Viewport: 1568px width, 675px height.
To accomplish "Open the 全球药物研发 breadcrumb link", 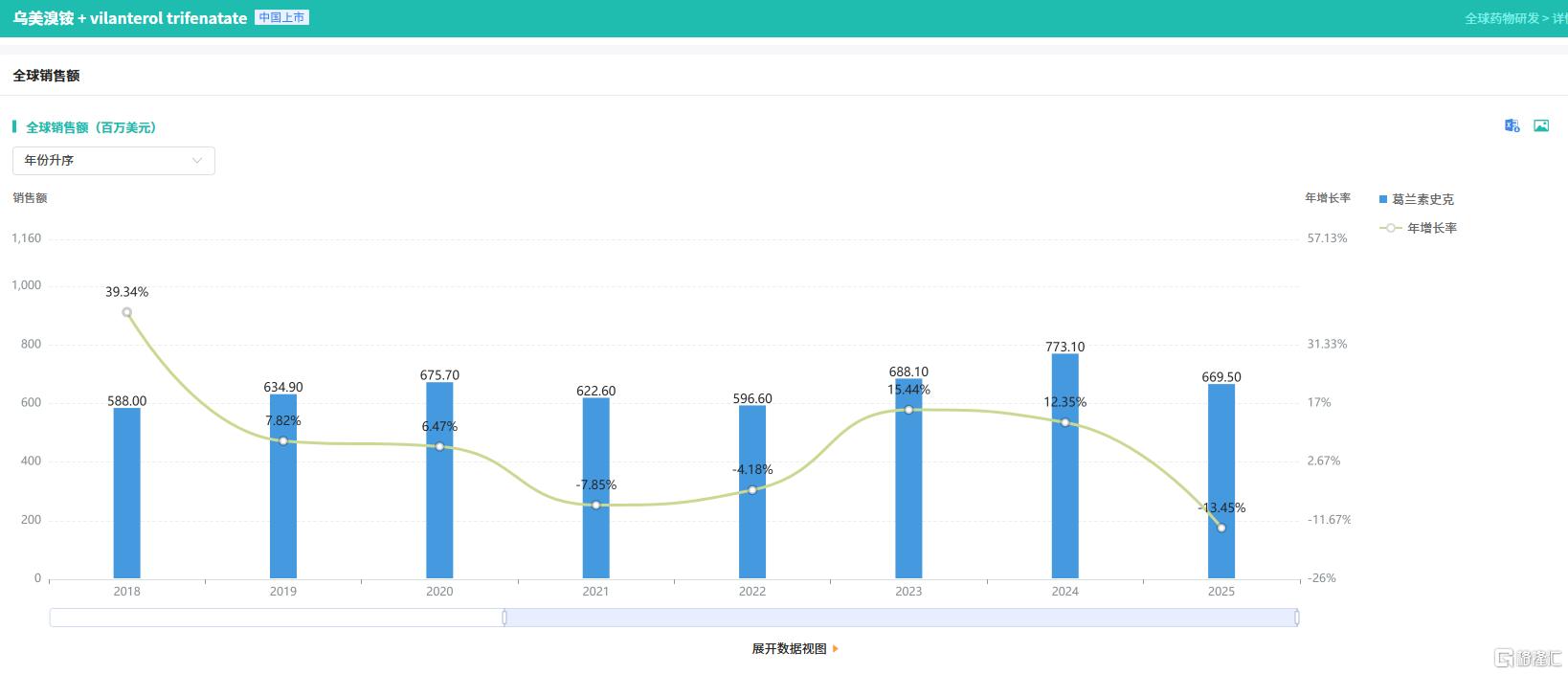I will click(1502, 18).
